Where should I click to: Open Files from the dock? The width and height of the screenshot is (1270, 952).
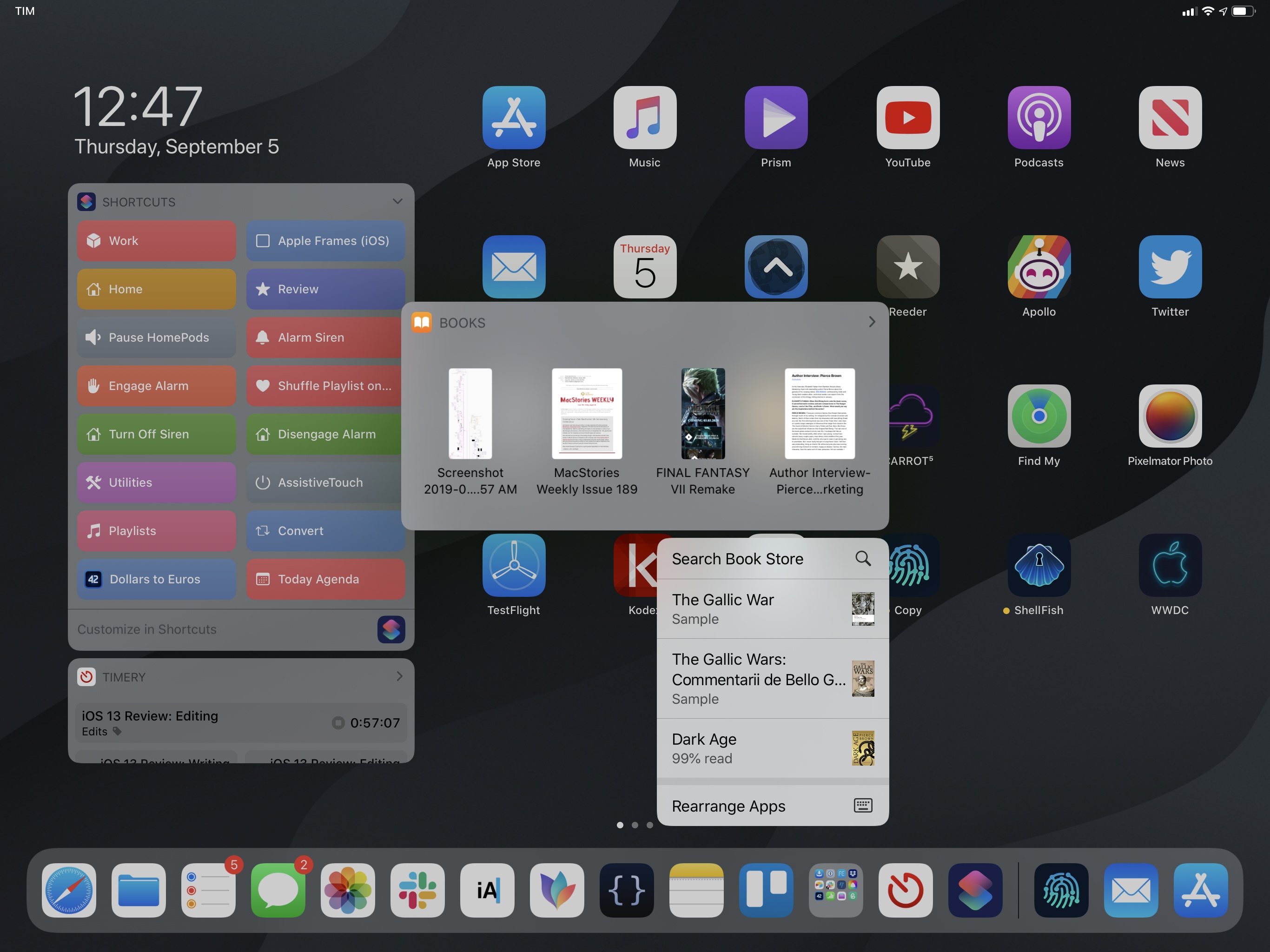[139, 890]
